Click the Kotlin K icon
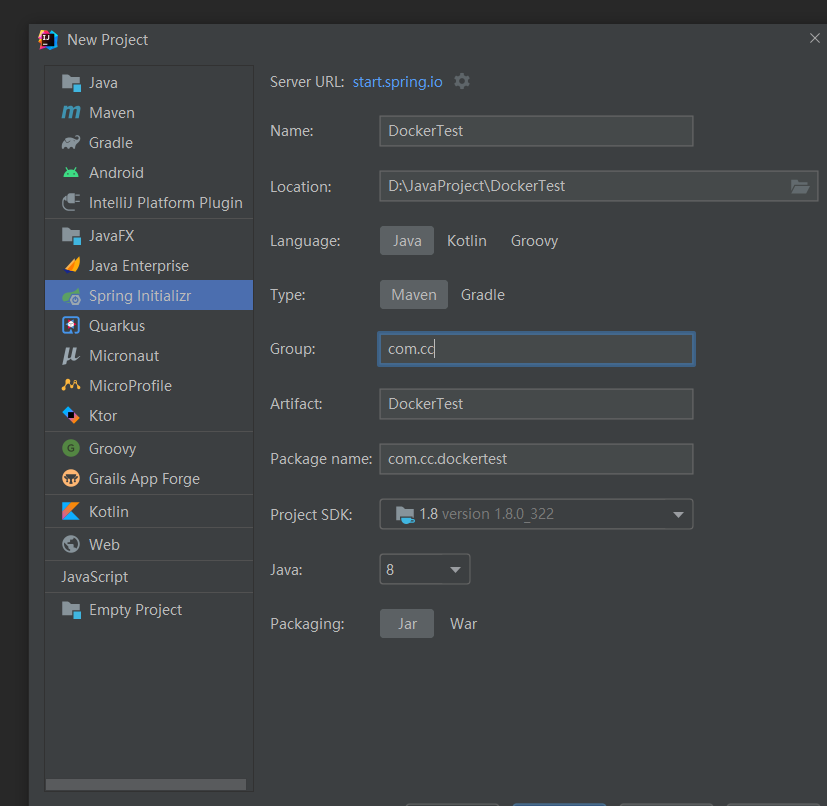Screen dimensions: 827x806 (71, 511)
